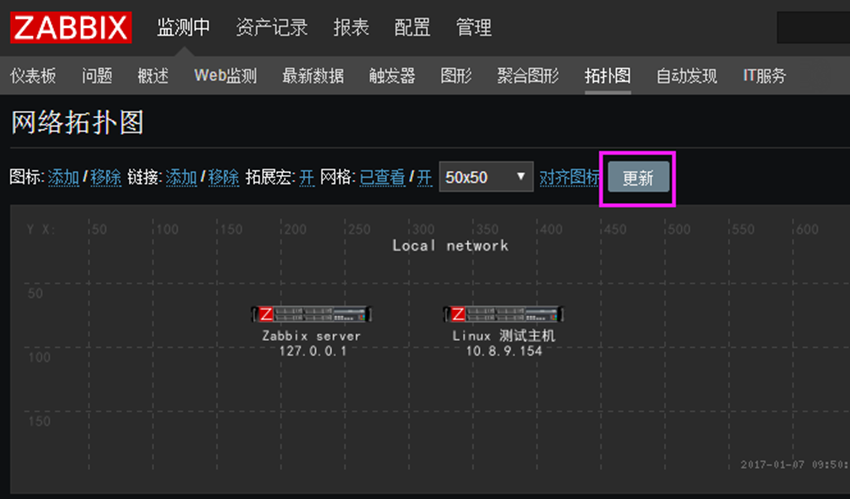Click the 127.0.0.1 address text
Screen dimensions: 850x499
coord(312,351)
